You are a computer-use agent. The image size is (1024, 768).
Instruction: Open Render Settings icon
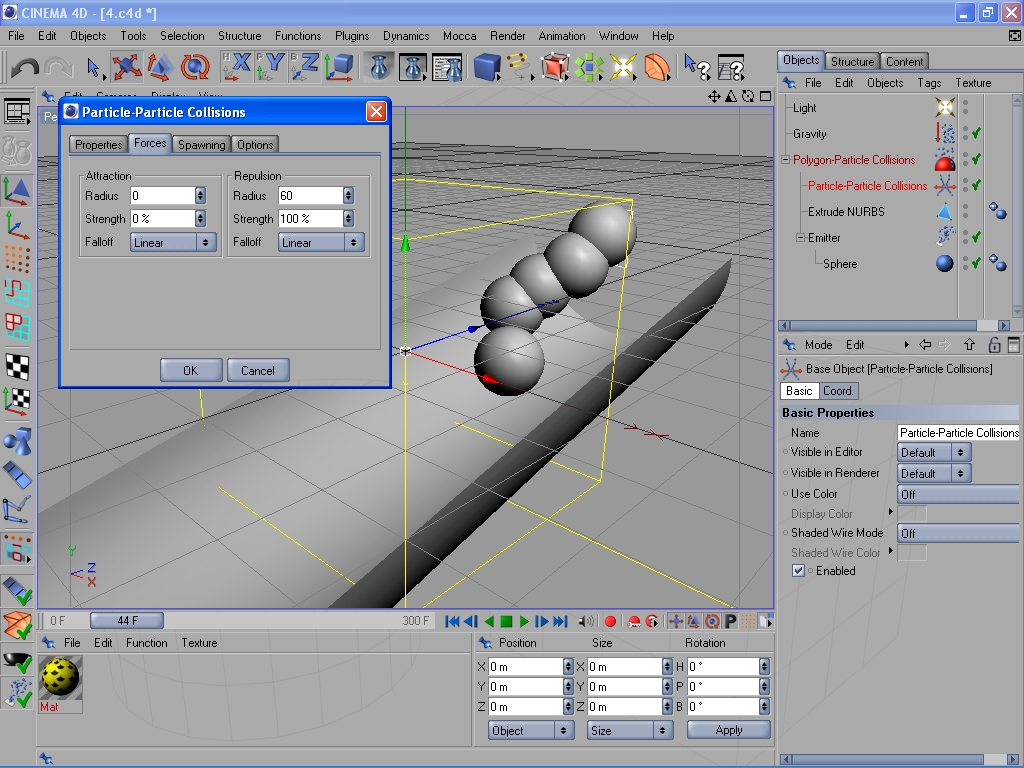click(x=448, y=67)
